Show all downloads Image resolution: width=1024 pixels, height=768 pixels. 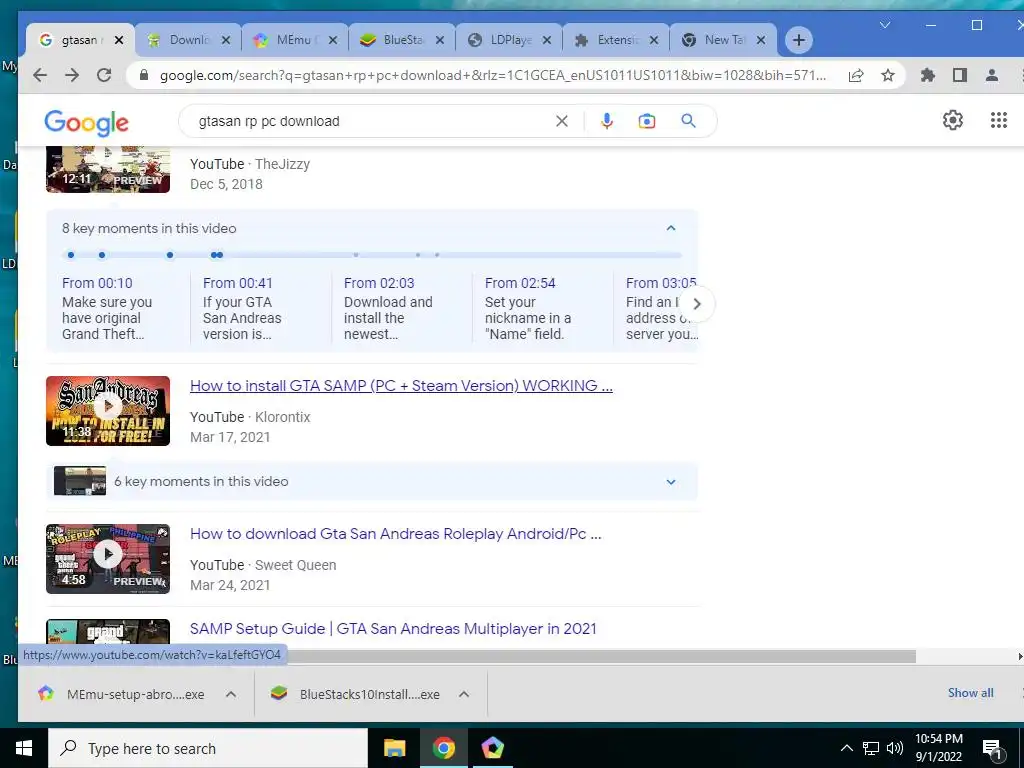coord(970,693)
